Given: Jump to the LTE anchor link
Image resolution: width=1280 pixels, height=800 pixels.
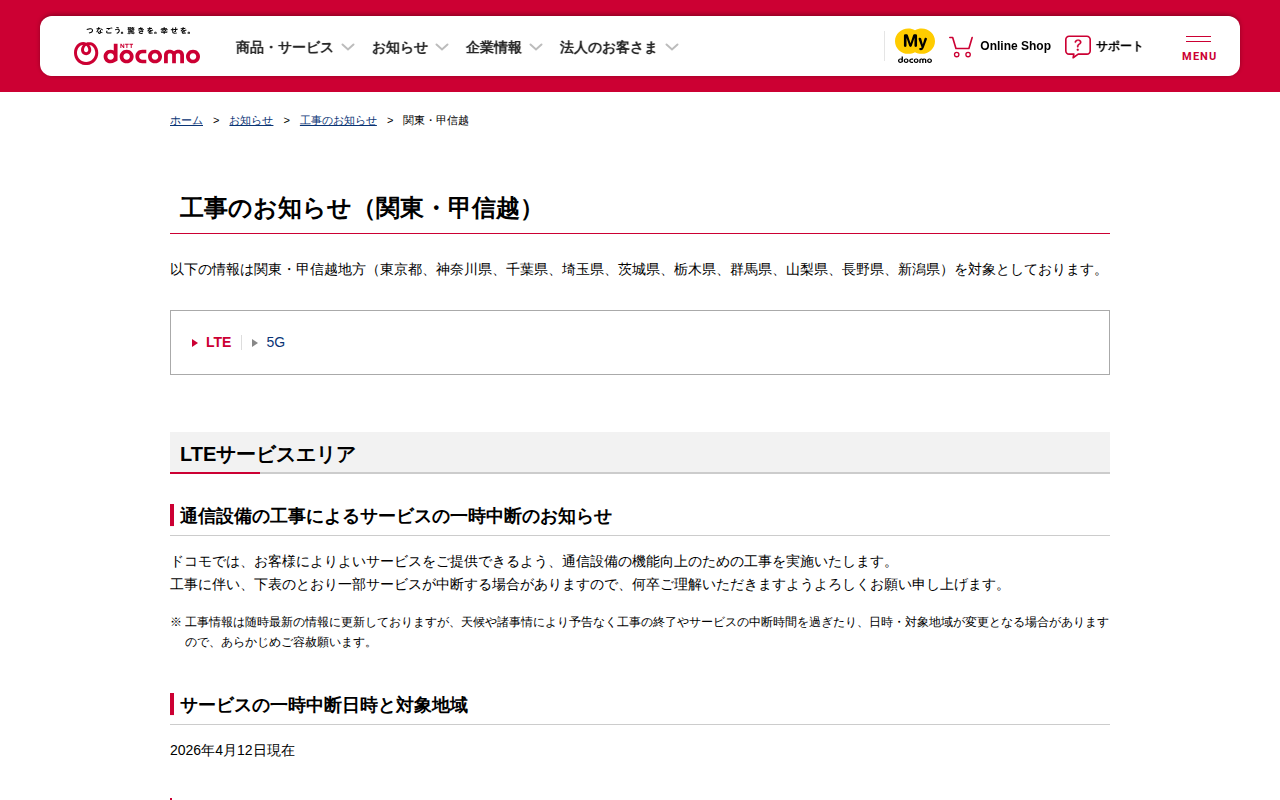Looking at the screenshot, I should click(x=218, y=342).
